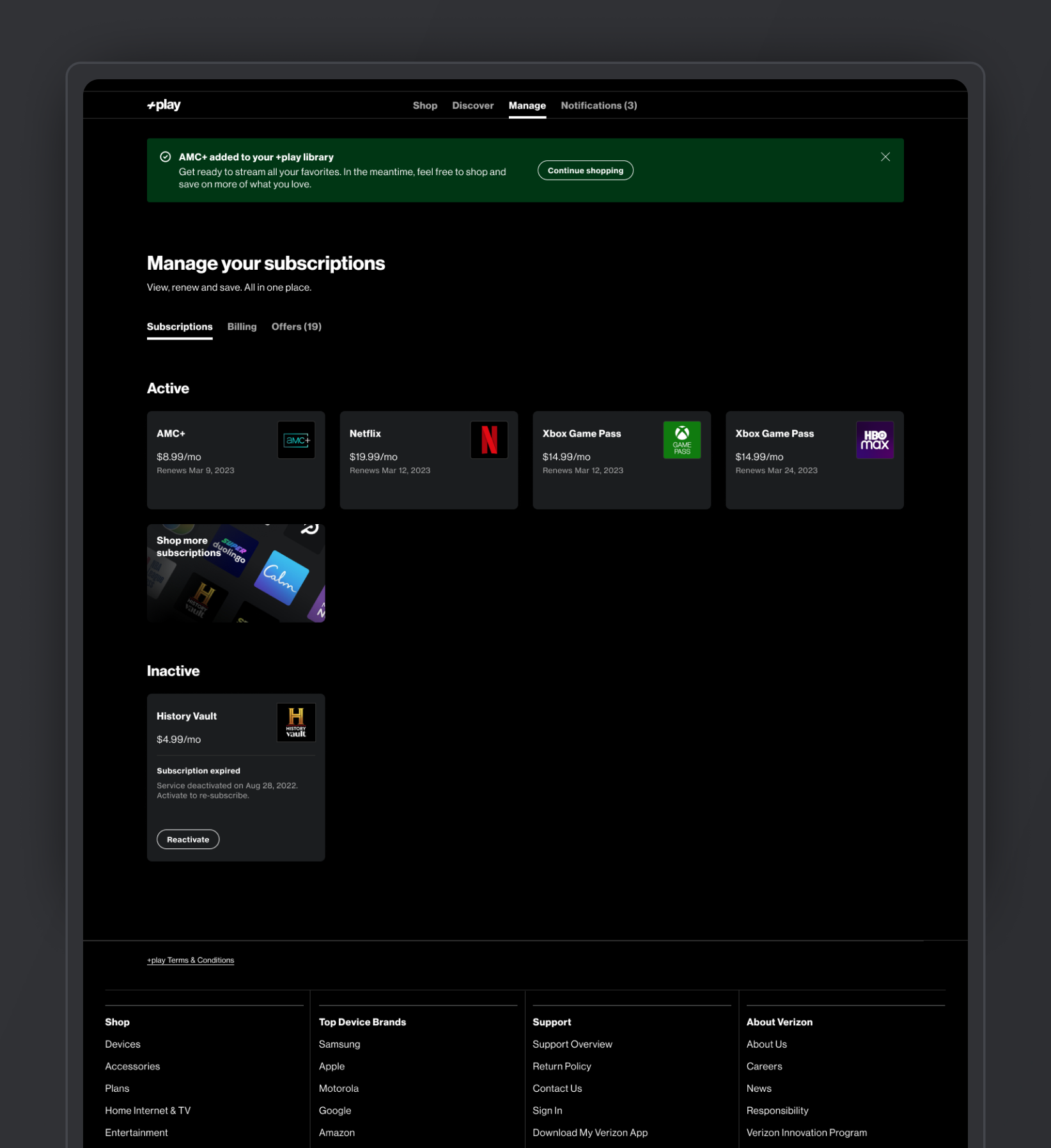Image resolution: width=1051 pixels, height=1148 pixels.
Task: Click the footer Support column heading
Action: tap(552, 1022)
